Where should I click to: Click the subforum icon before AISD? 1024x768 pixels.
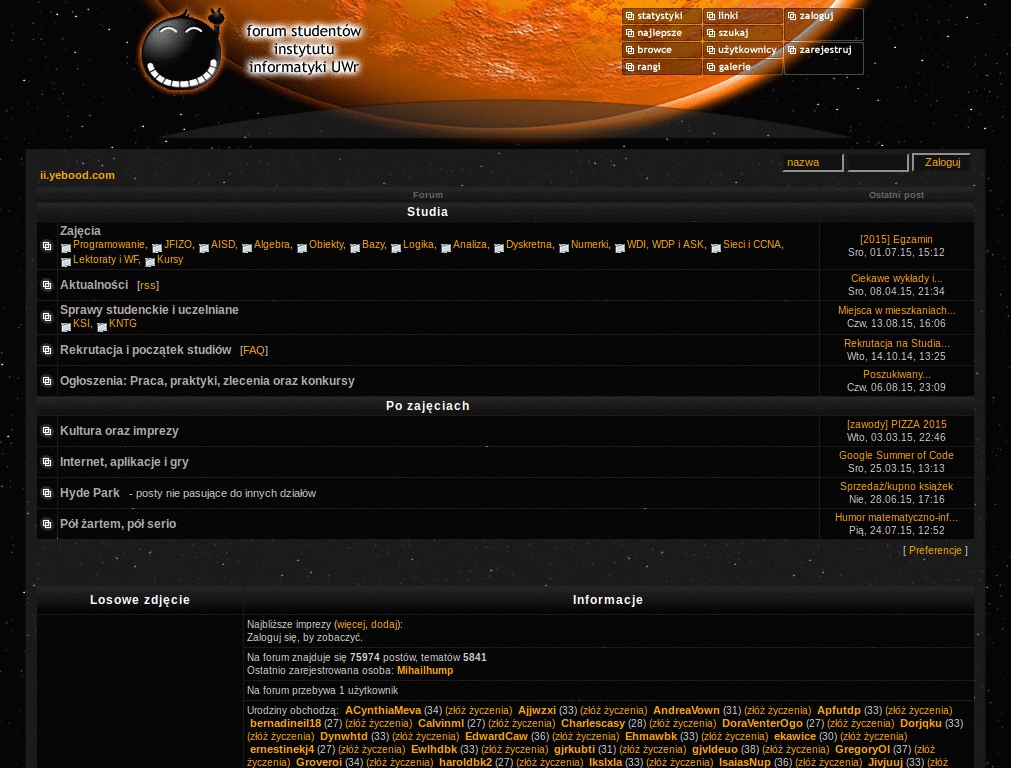click(204, 248)
